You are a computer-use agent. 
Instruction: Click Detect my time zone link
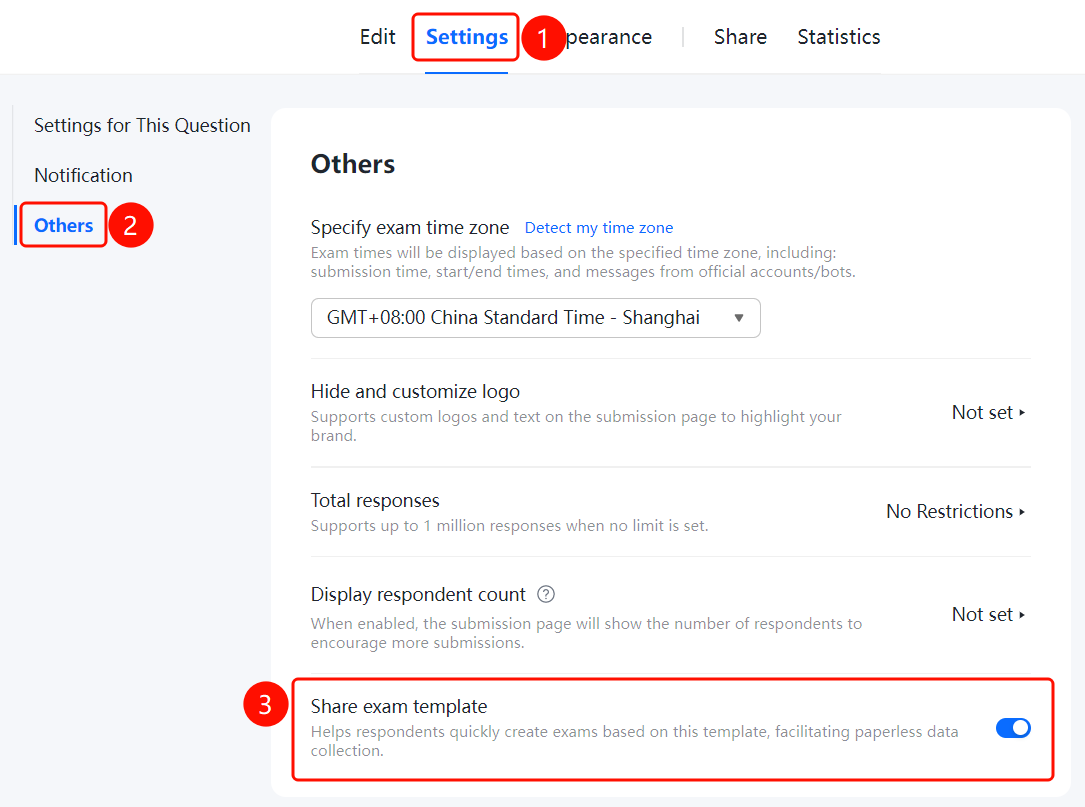click(x=599, y=228)
